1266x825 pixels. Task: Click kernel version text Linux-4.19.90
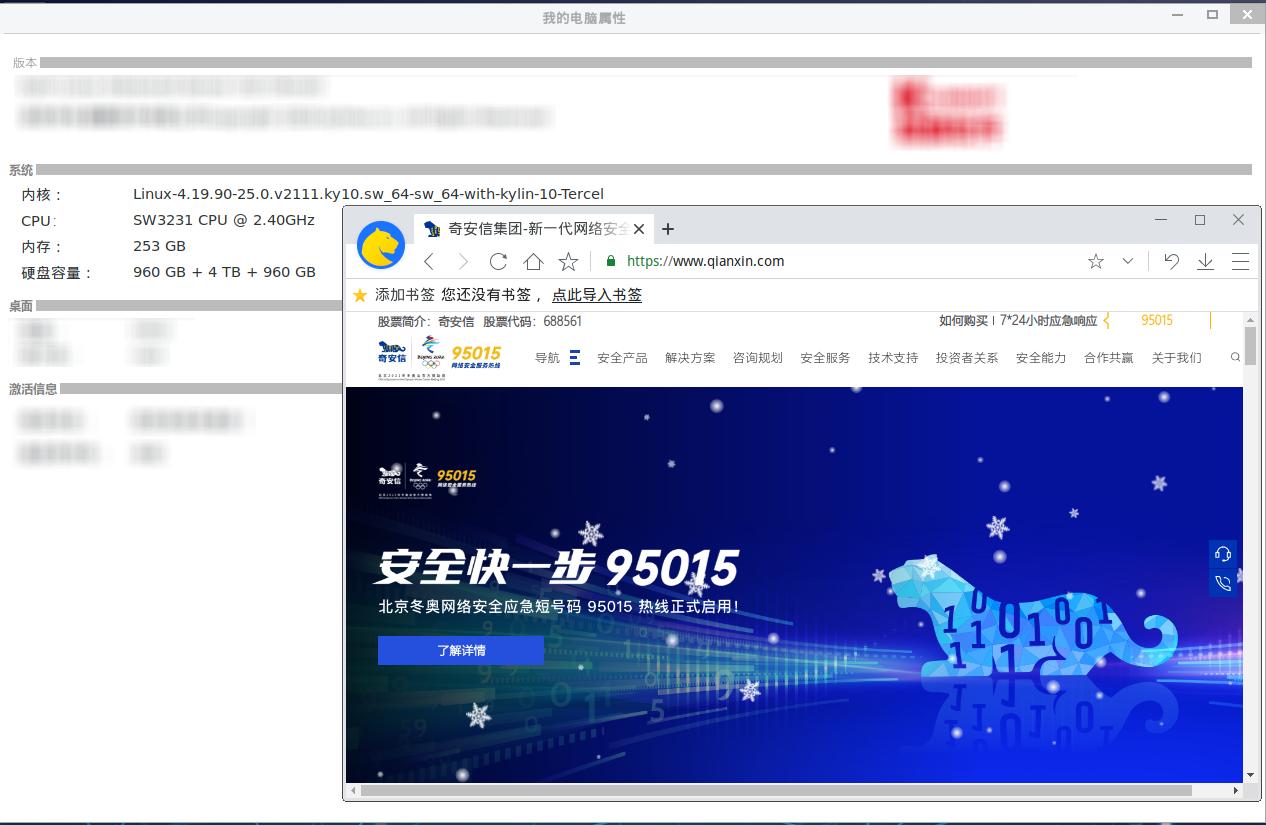(x=368, y=194)
